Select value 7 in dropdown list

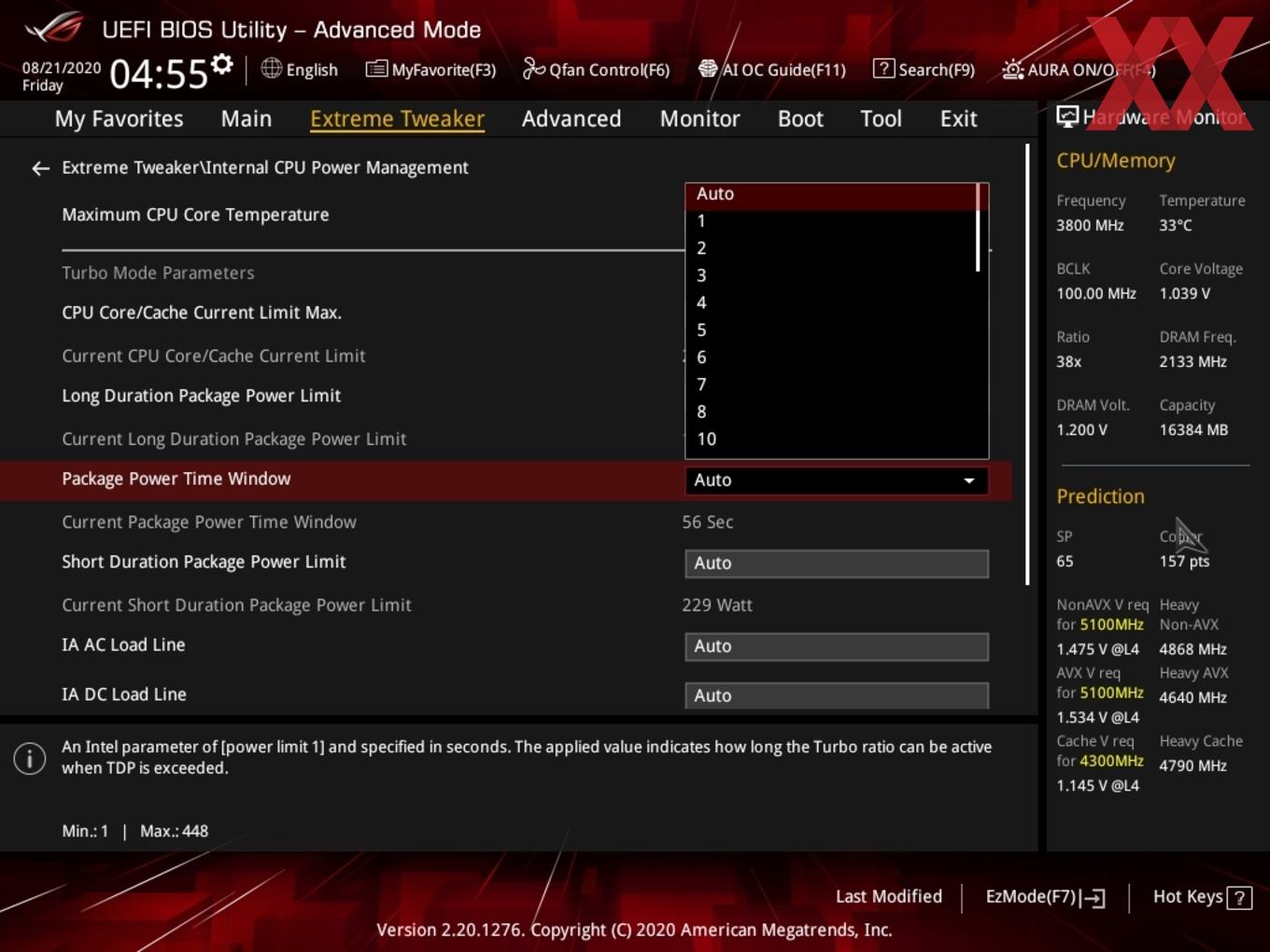click(x=831, y=385)
